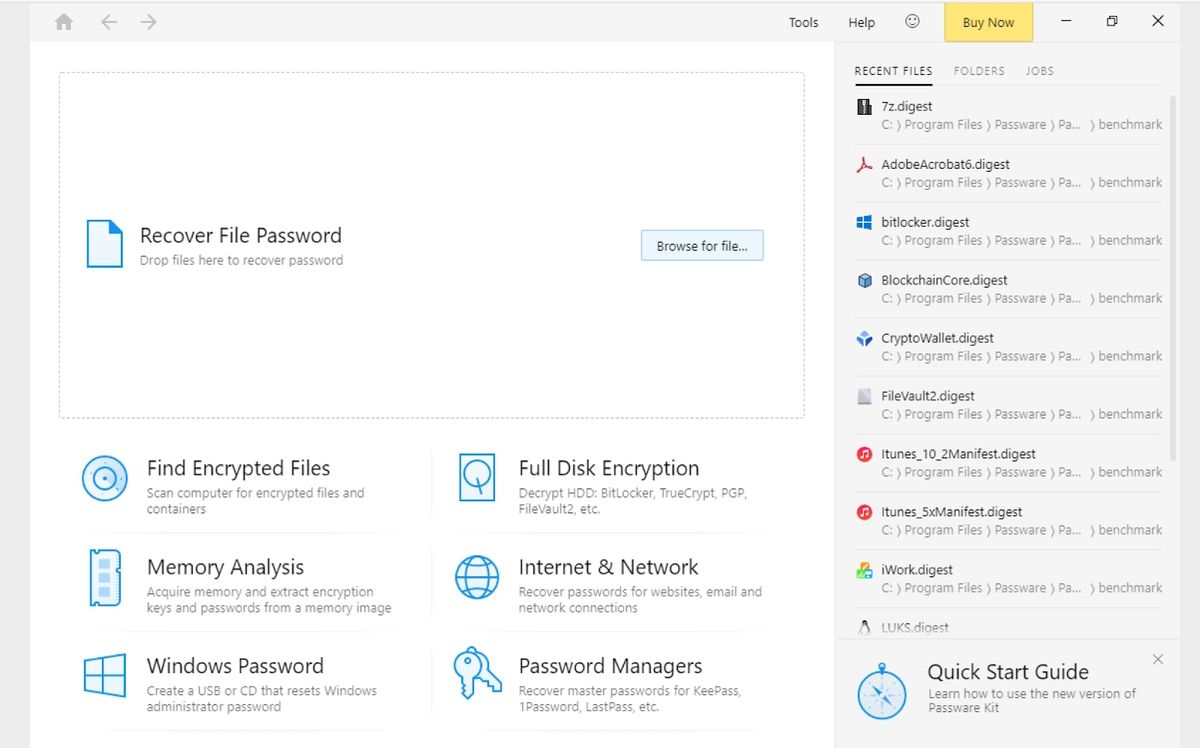Click the smiley feedback icon
The width and height of the screenshot is (1200, 748).
[912, 22]
